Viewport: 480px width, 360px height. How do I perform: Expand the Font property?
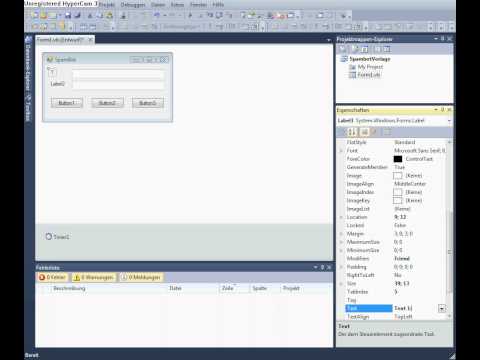click(341, 151)
